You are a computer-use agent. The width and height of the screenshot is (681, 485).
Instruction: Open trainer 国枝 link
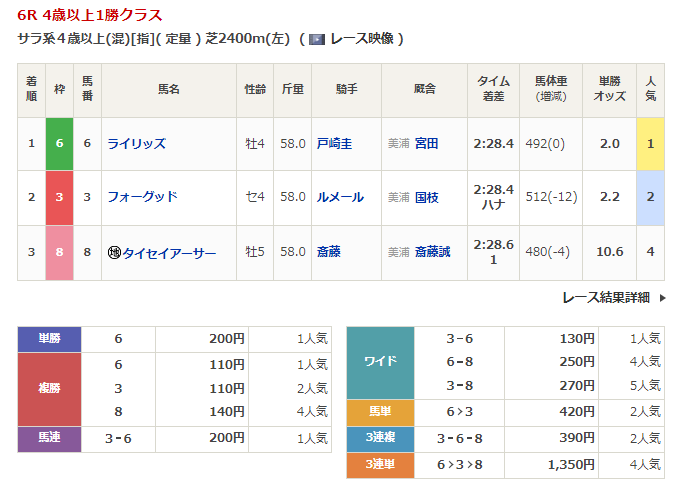coord(426,197)
